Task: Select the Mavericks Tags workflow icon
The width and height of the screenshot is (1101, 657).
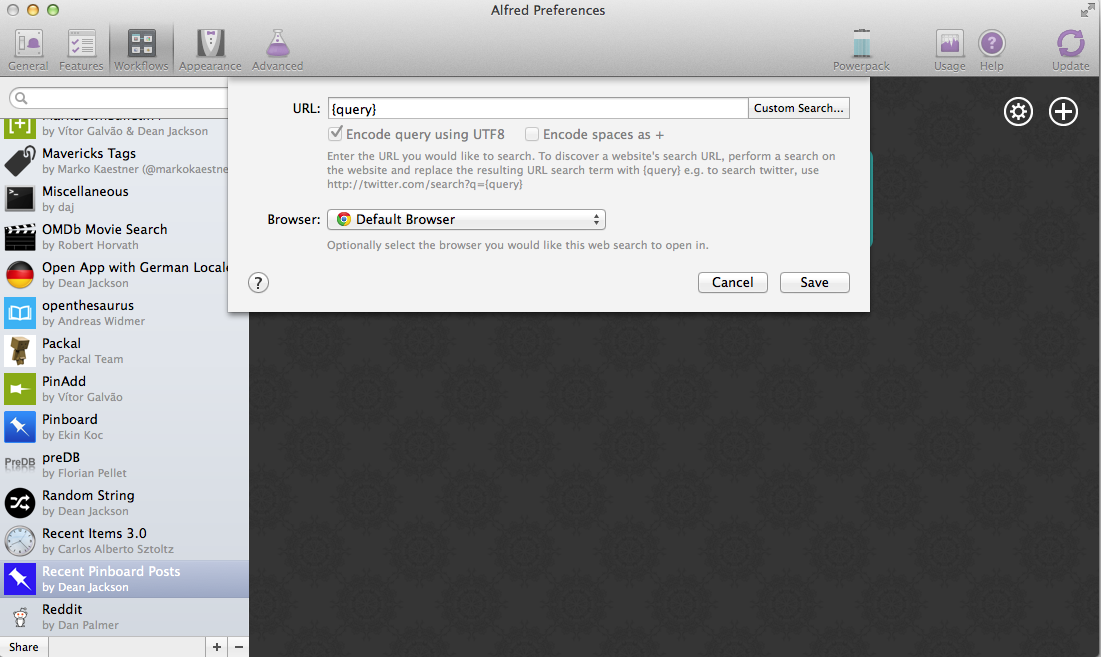Action: [x=20, y=161]
